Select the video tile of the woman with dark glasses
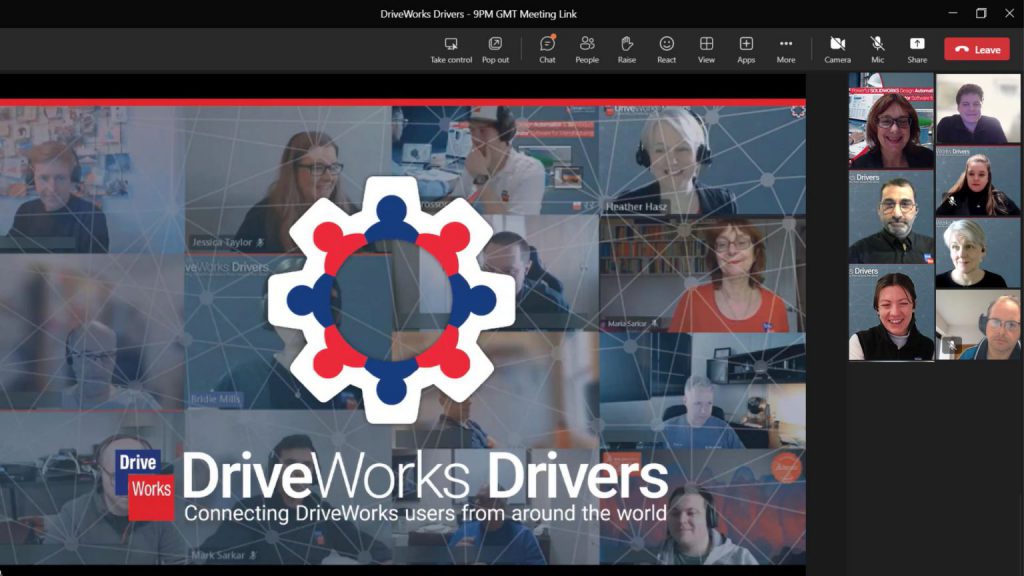Viewport: 1024px width, 576px height. (891, 120)
